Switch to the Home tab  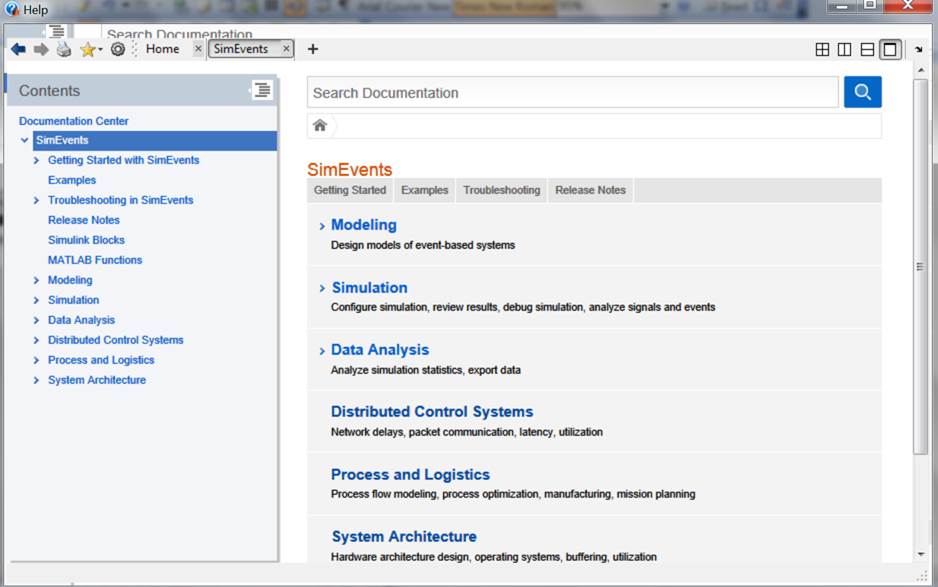(x=162, y=49)
